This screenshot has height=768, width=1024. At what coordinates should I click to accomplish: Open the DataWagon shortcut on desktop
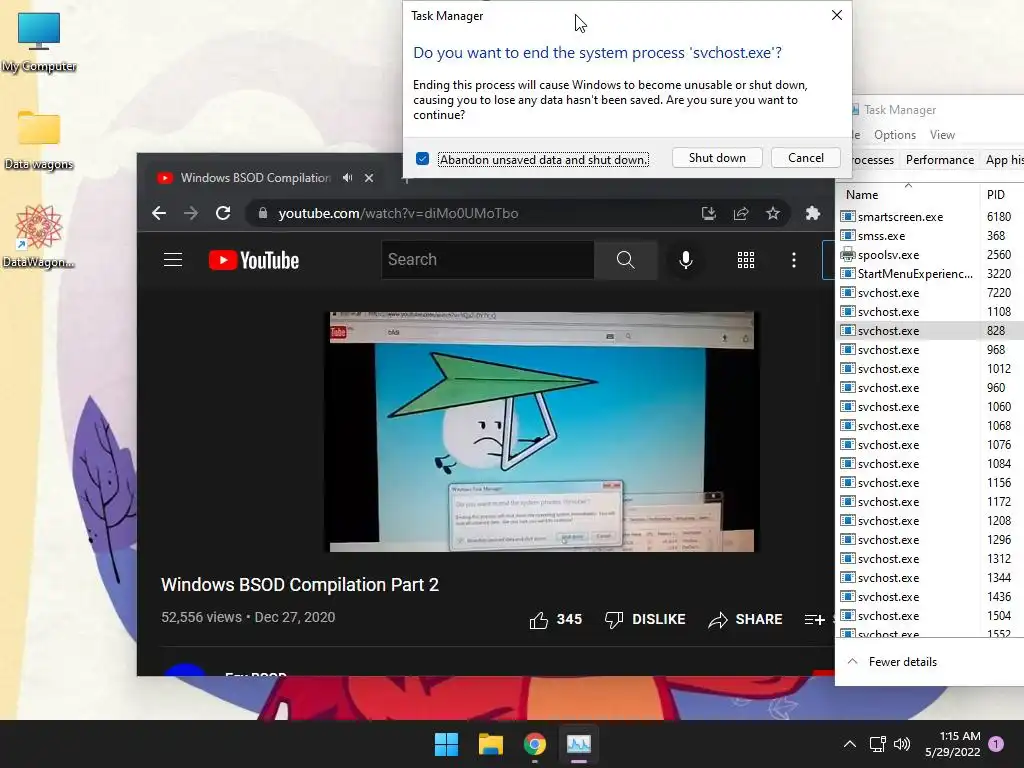tap(39, 236)
